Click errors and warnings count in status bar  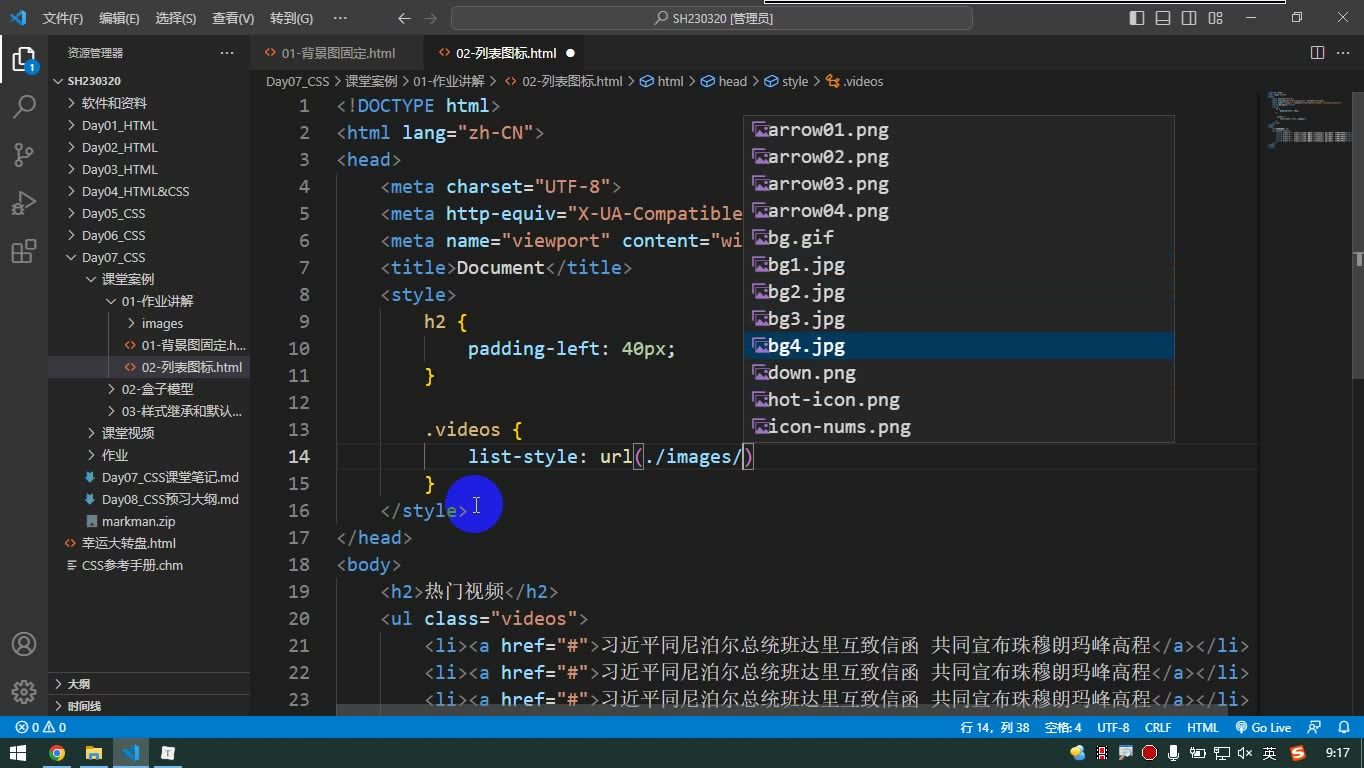(41, 728)
